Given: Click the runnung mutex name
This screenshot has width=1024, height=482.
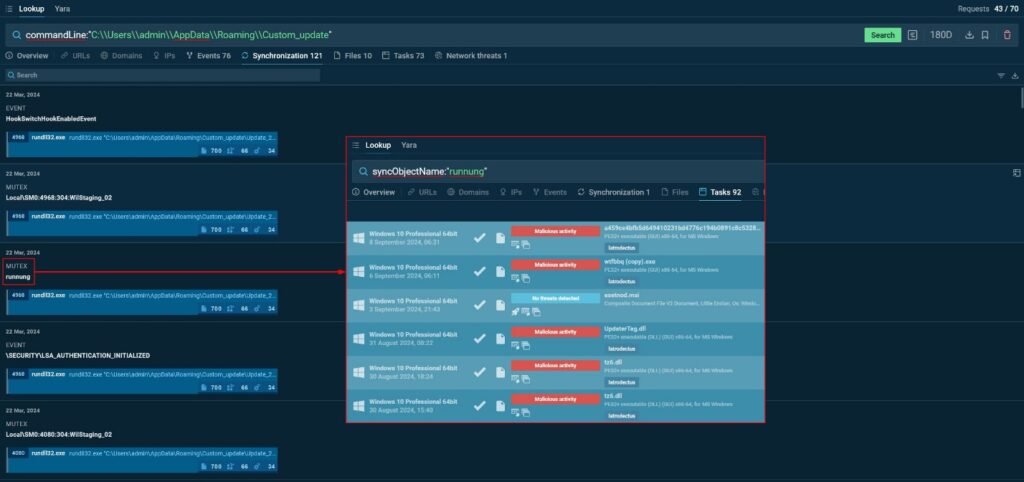Looking at the screenshot, I should [18, 276].
